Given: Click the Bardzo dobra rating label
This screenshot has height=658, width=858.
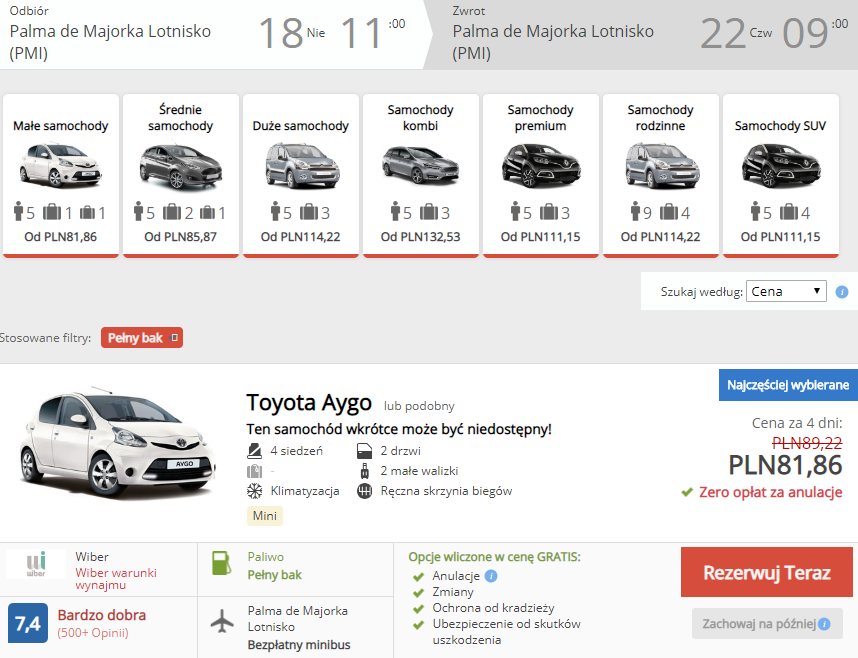Looking at the screenshot, I should [102, 615].
